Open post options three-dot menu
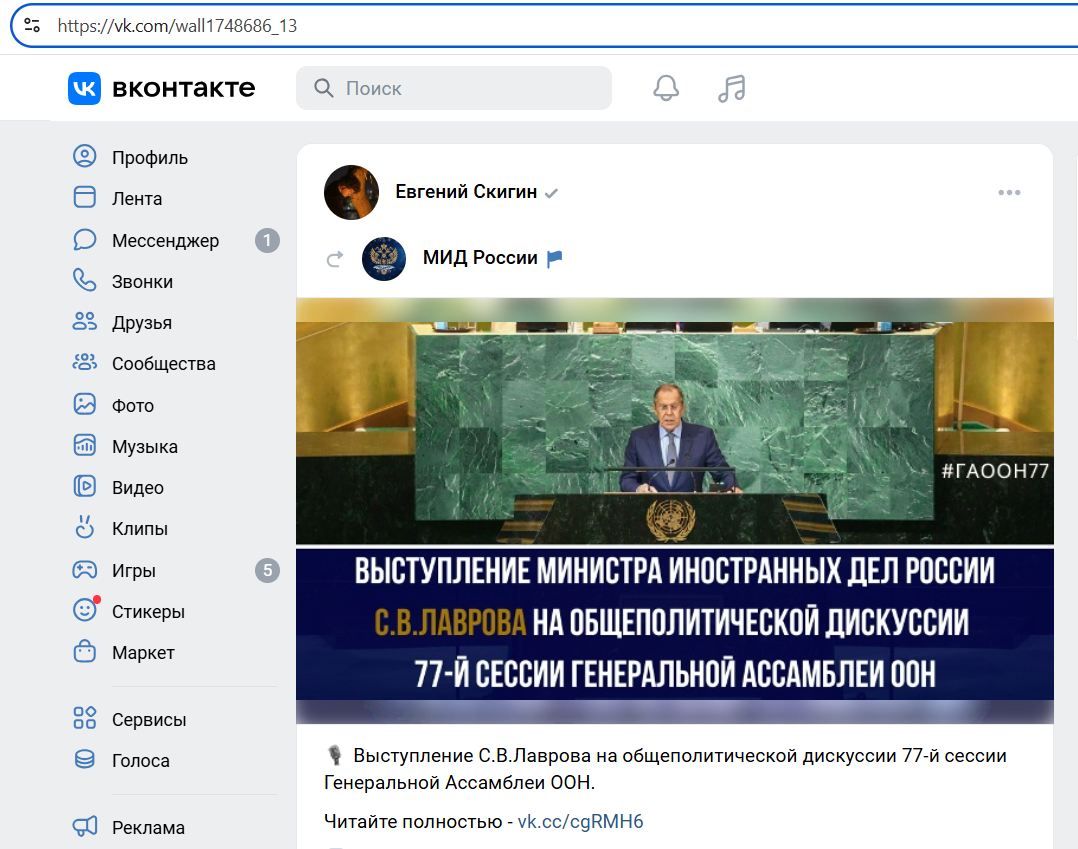 (x=1009, y=193)
